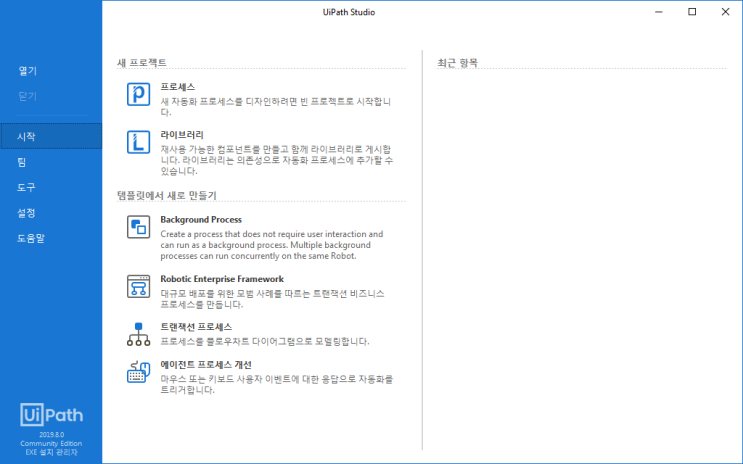The height and width of the screenshot is (464, 743).
Task: Choose the Background Process template title
Action: tap(201, 219)
